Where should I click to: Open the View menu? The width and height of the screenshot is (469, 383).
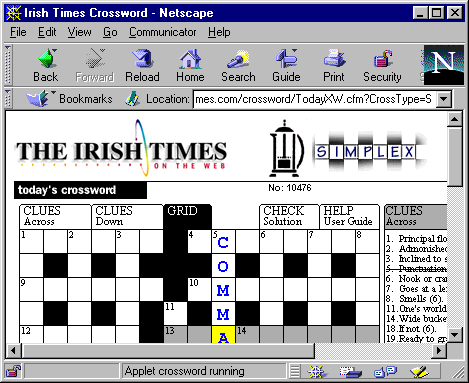pyautogui.click(x=79, y=32)
